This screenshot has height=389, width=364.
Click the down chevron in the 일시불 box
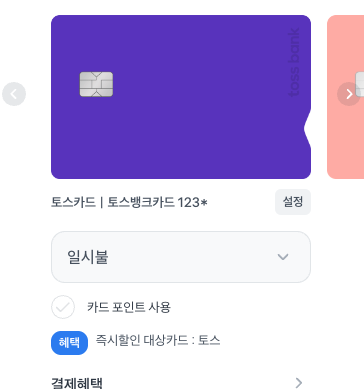283,257
